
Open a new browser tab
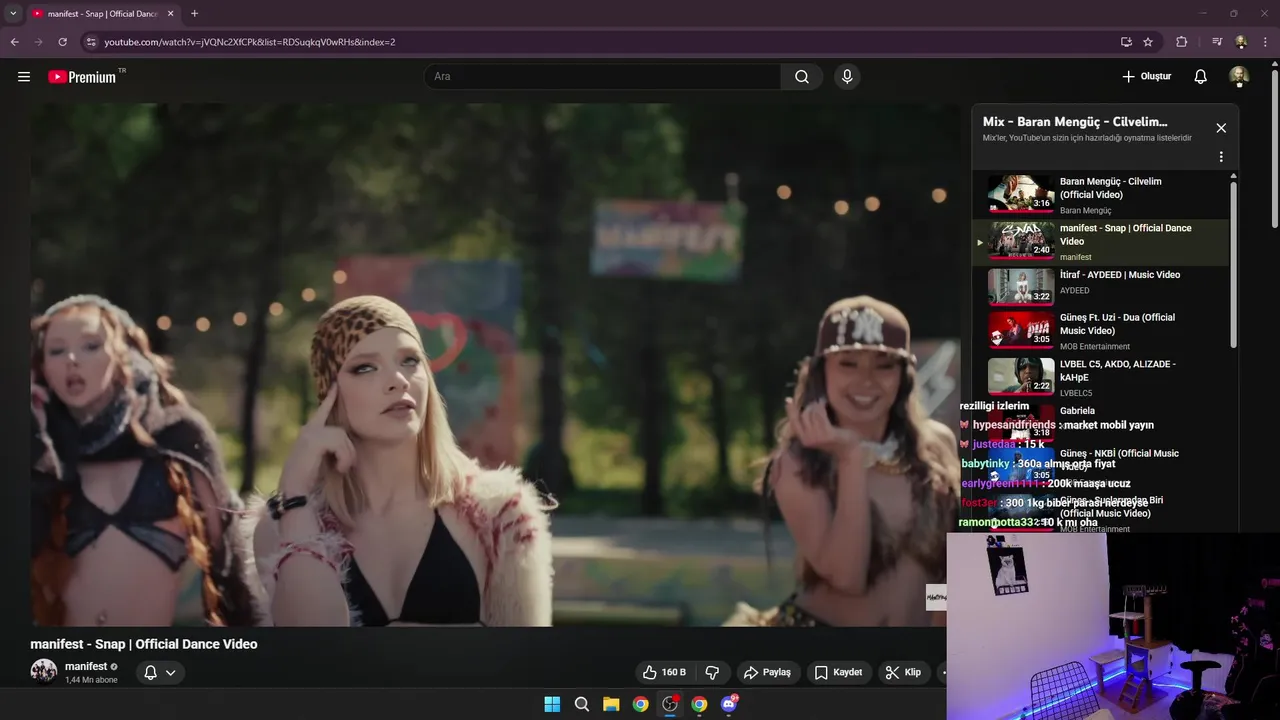tap(194, 14)
